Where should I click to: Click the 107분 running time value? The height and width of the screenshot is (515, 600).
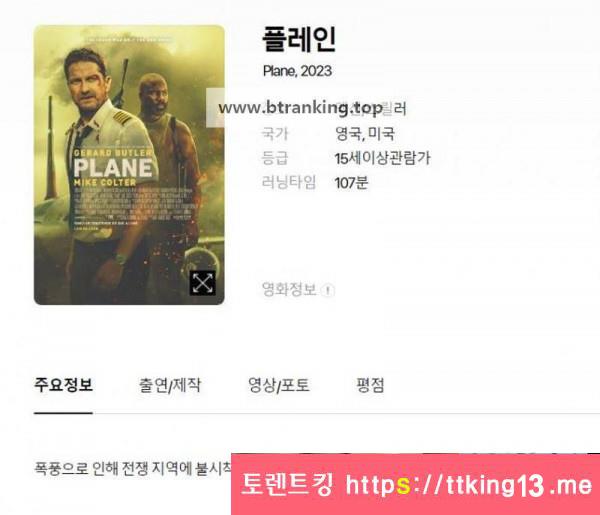tap(351, 183)
